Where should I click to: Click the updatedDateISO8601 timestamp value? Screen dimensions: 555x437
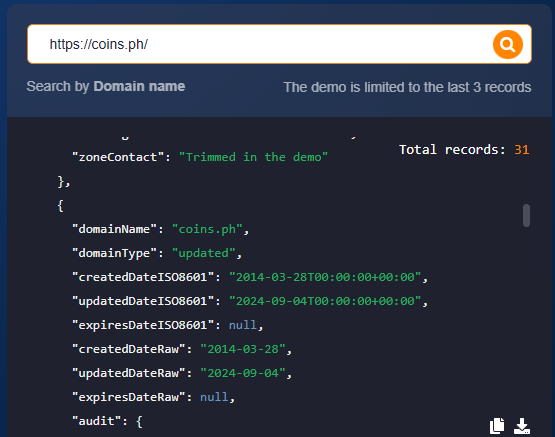pos(325,301)
